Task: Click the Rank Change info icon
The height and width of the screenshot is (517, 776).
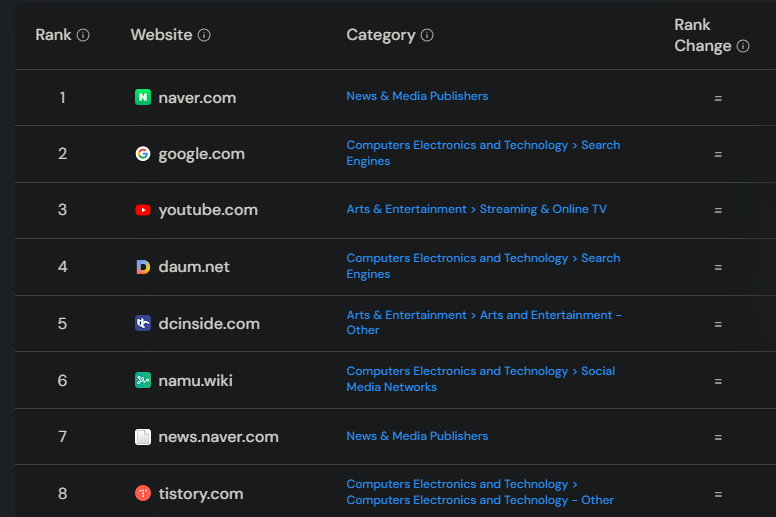Action: point(743,46)
